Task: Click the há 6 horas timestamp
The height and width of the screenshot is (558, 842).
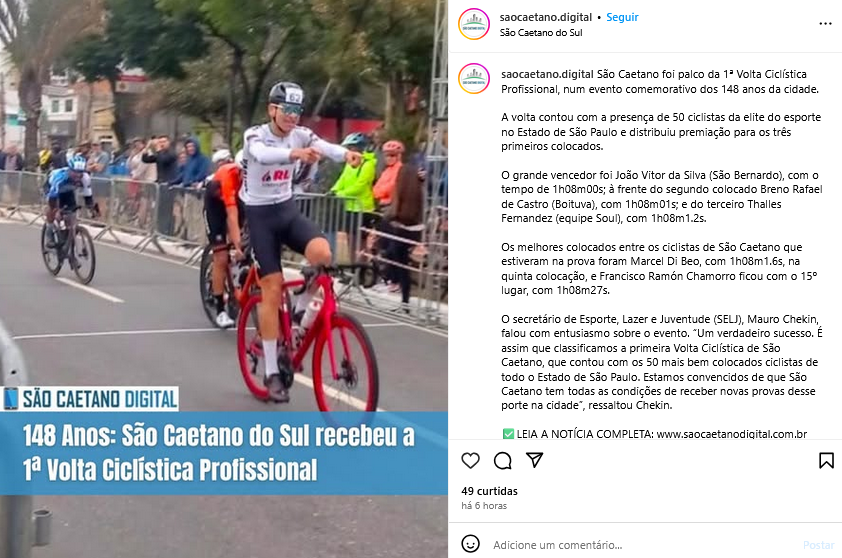Action: (x=484, y=505)
